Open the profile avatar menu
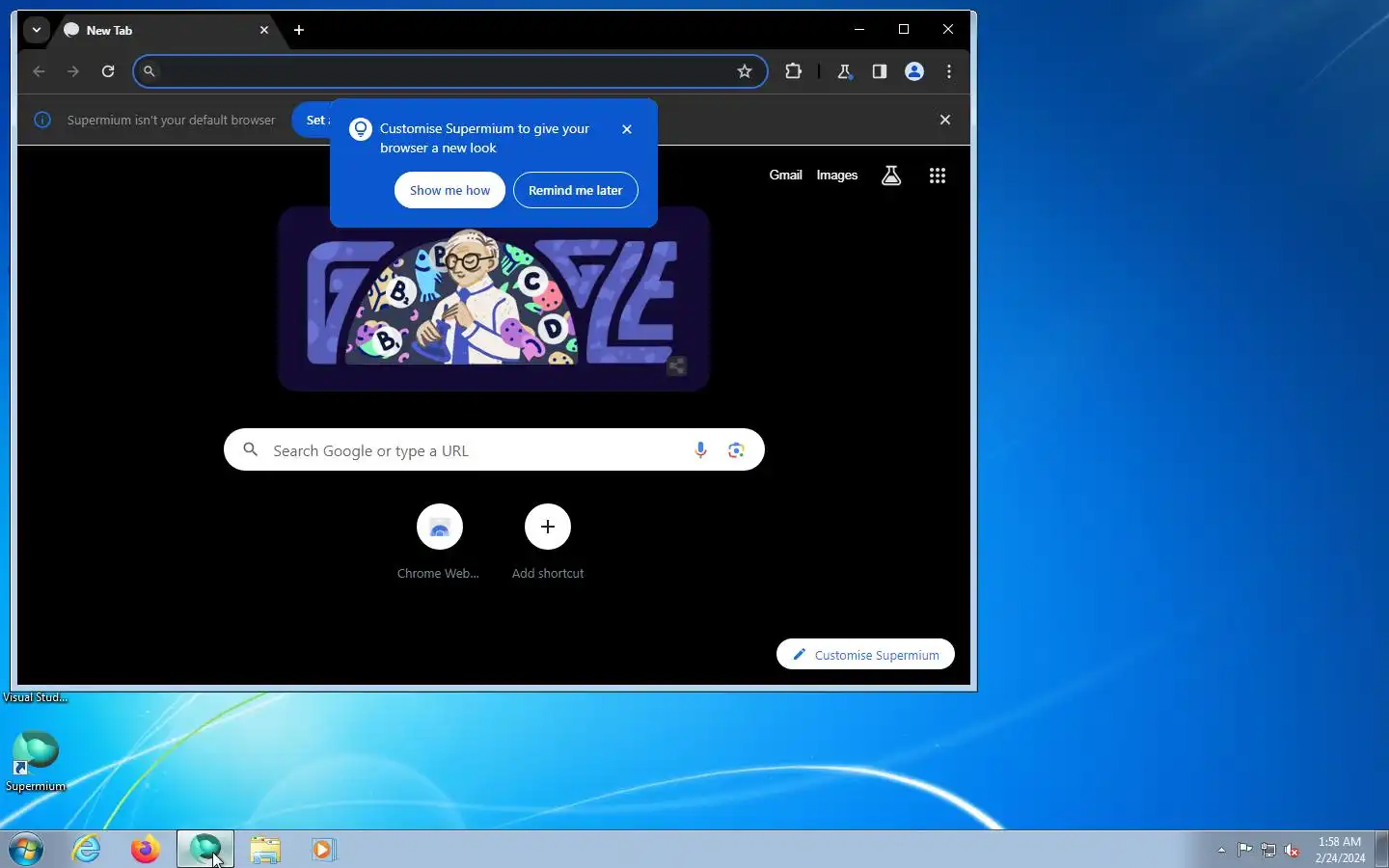Image resolution: width=1389 pixels, height=868 pixels. point(914,71)
